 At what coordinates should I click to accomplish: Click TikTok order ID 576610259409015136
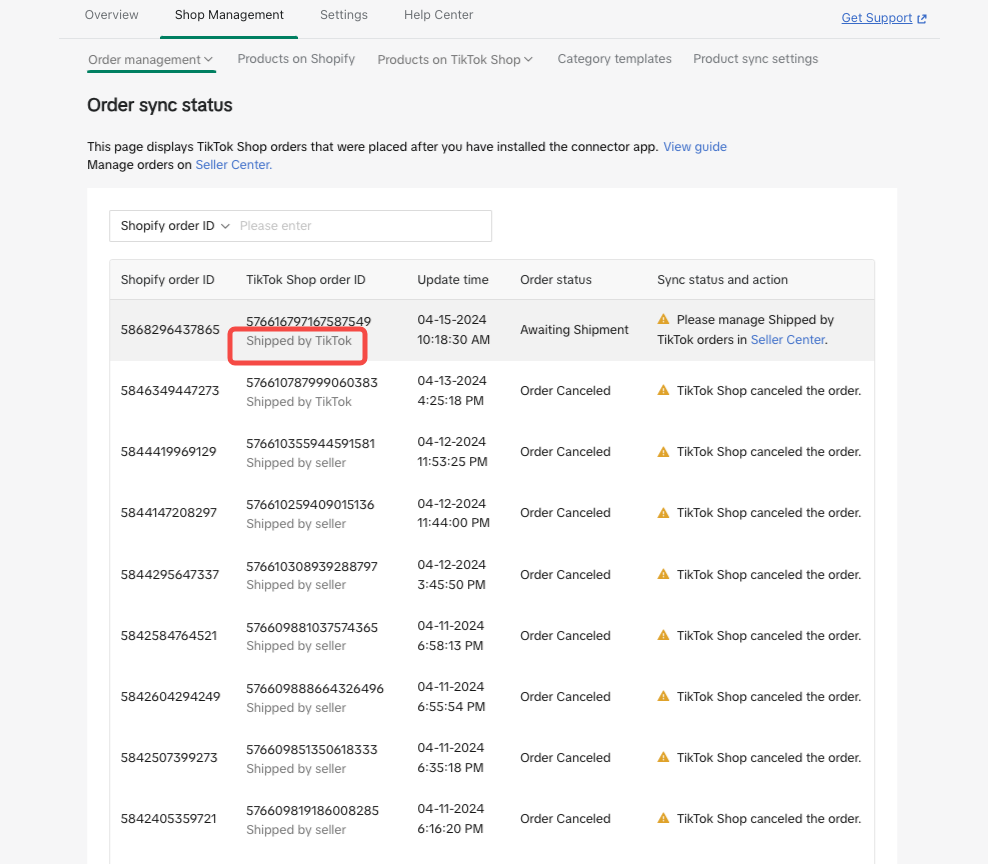pyautogui.click(x=310, y=505)
